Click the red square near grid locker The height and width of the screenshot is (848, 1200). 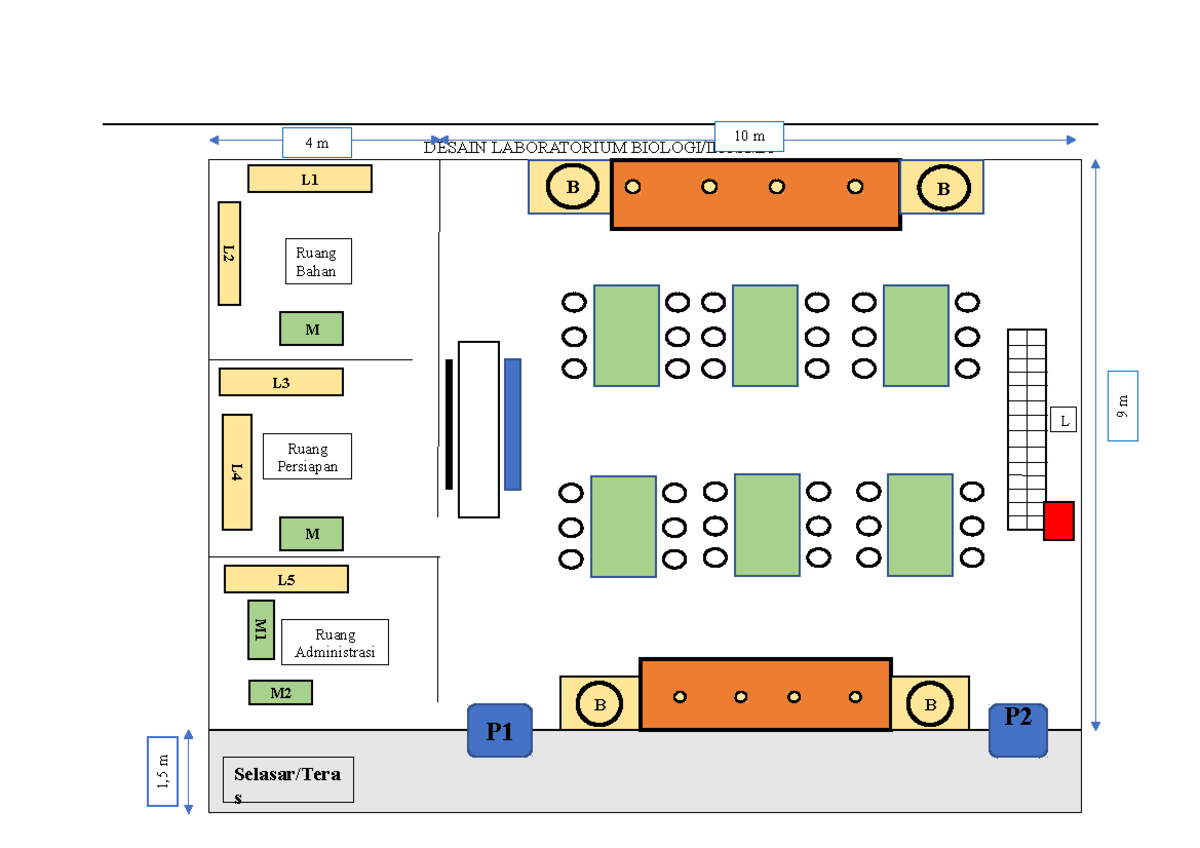(1058, 521)
